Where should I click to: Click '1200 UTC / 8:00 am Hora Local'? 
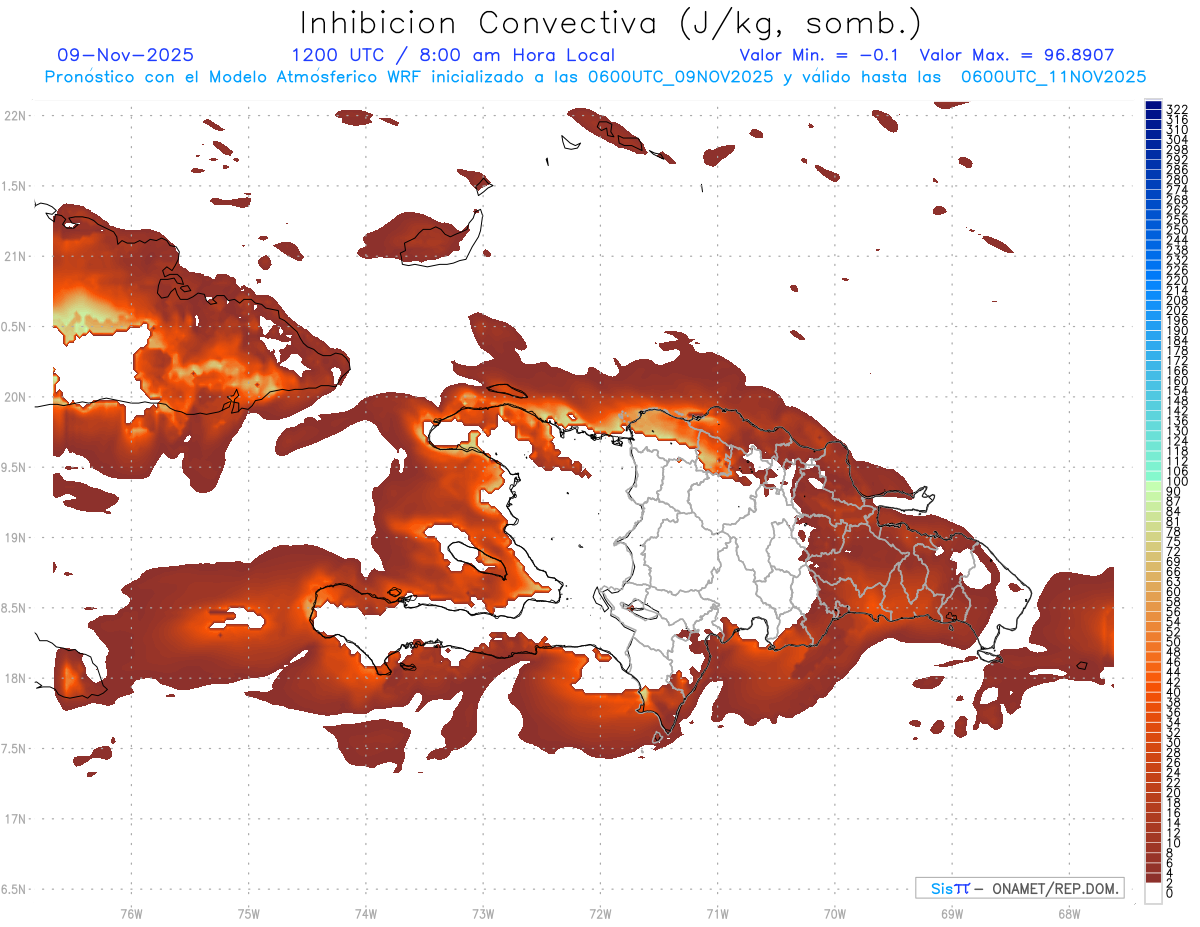[x=453, y=55]
